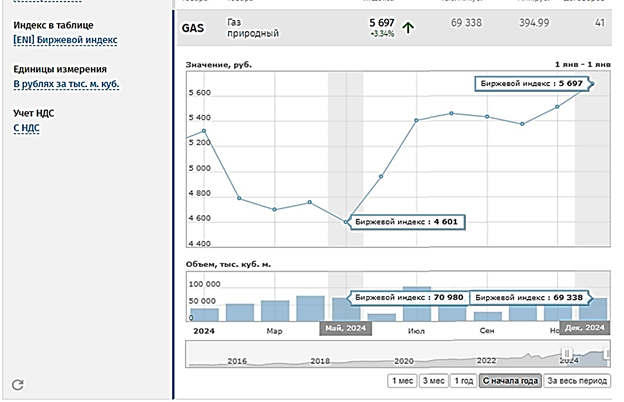The height and width of the screenshot is (402, 624).
Task: Select the 3 мес period button
Action: (x=433, y=381)
